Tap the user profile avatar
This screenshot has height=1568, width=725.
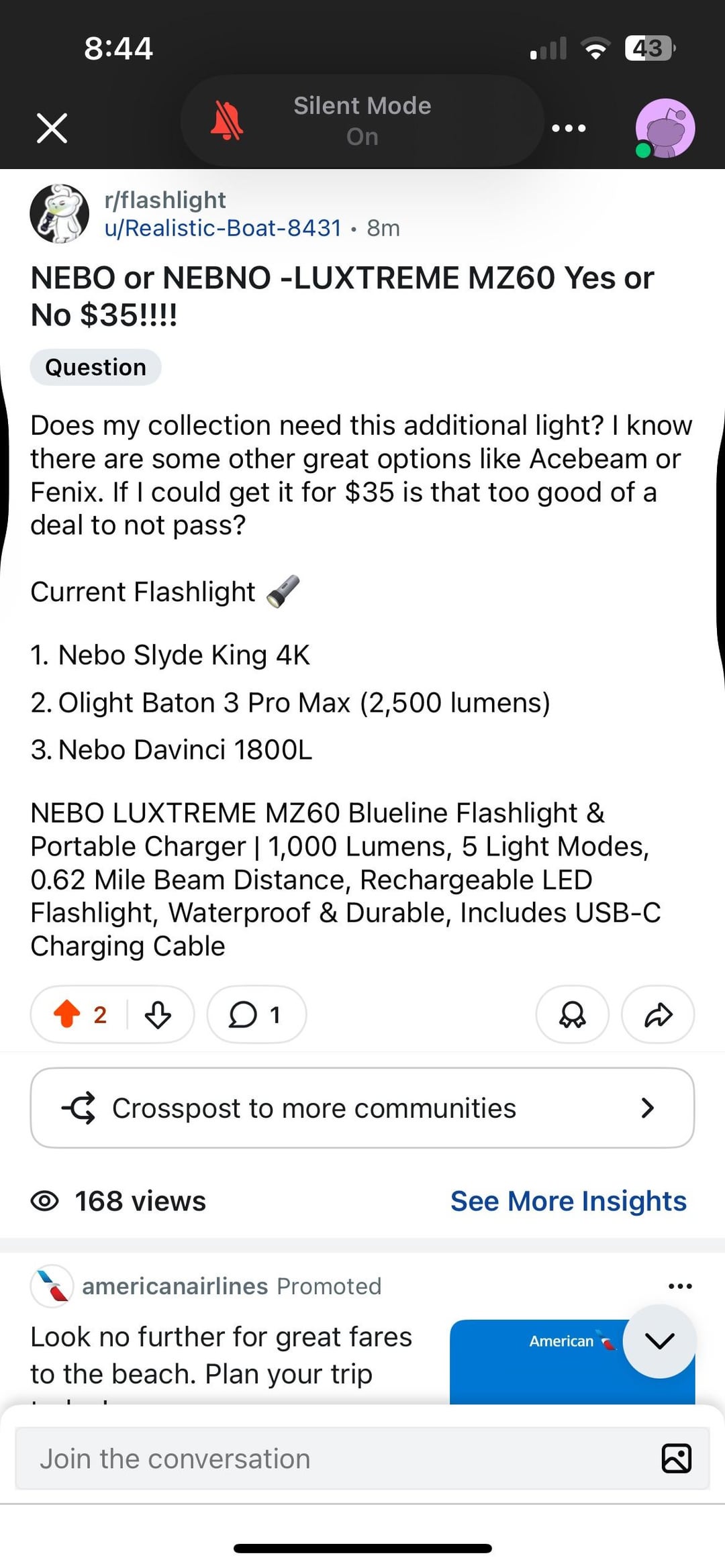(665, 127)
